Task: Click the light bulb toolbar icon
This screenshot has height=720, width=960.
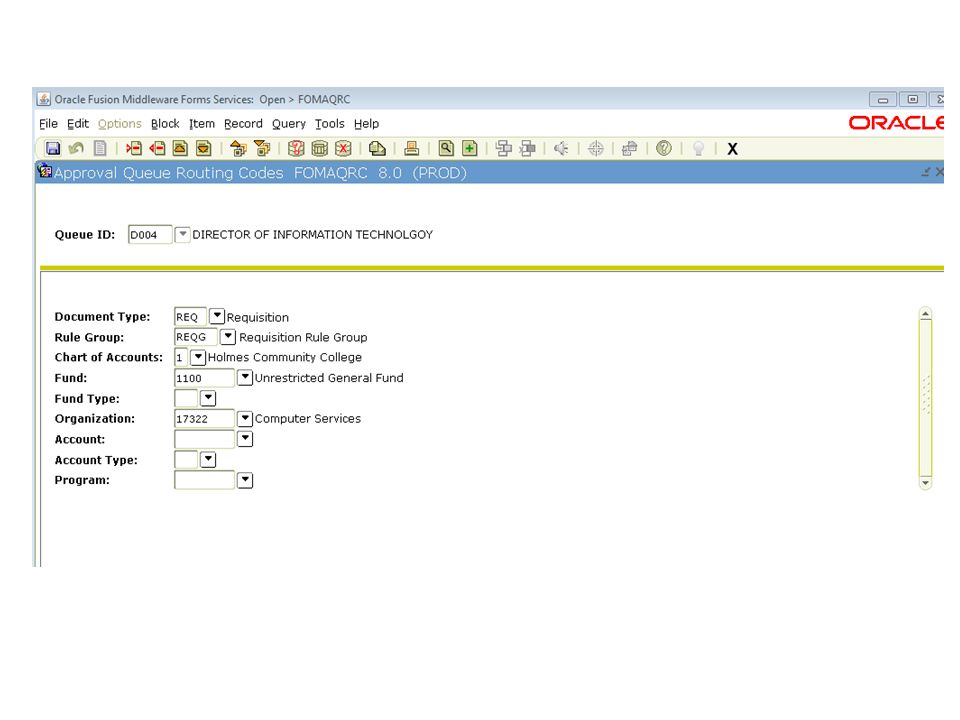Action: [699, 148]
